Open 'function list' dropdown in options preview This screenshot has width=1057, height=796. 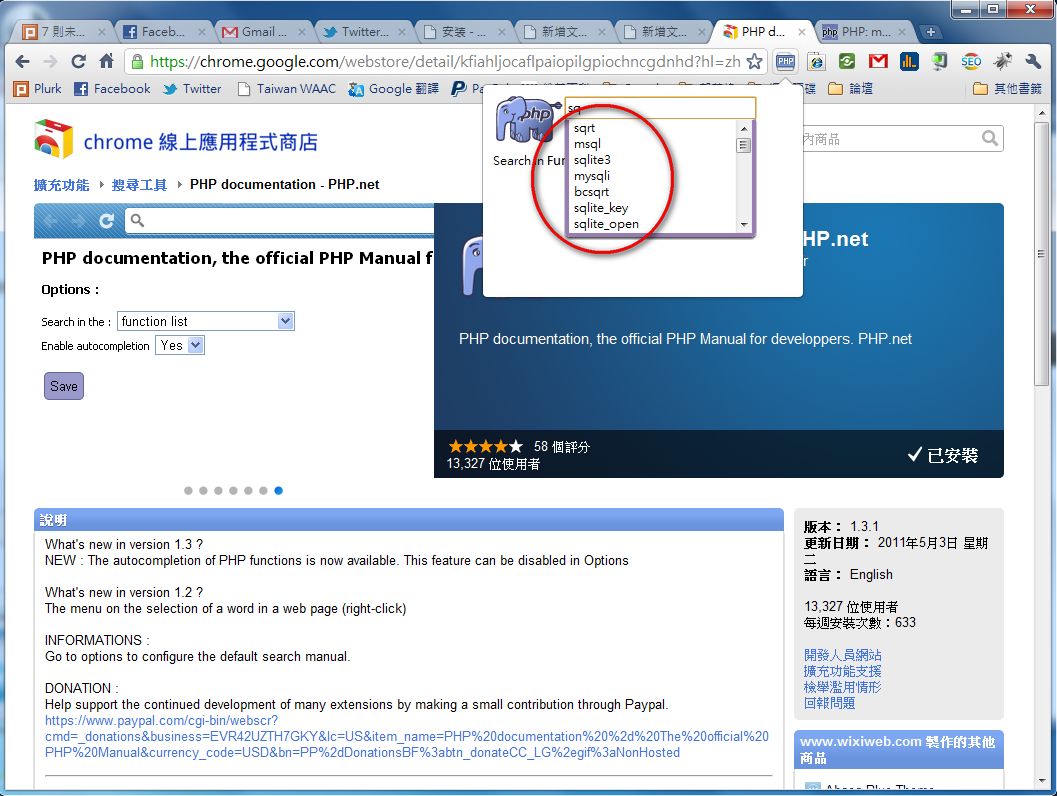[206, 322]
